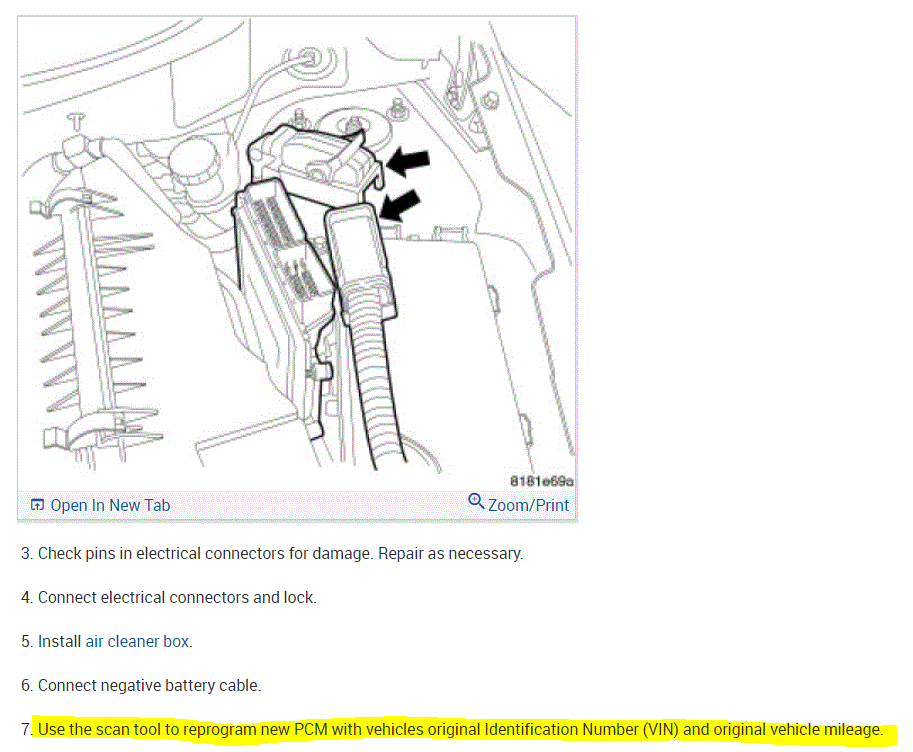Click step 6 'Connect negative battery cable'
The height and width of the screenshot is (752, 913).
141,686
